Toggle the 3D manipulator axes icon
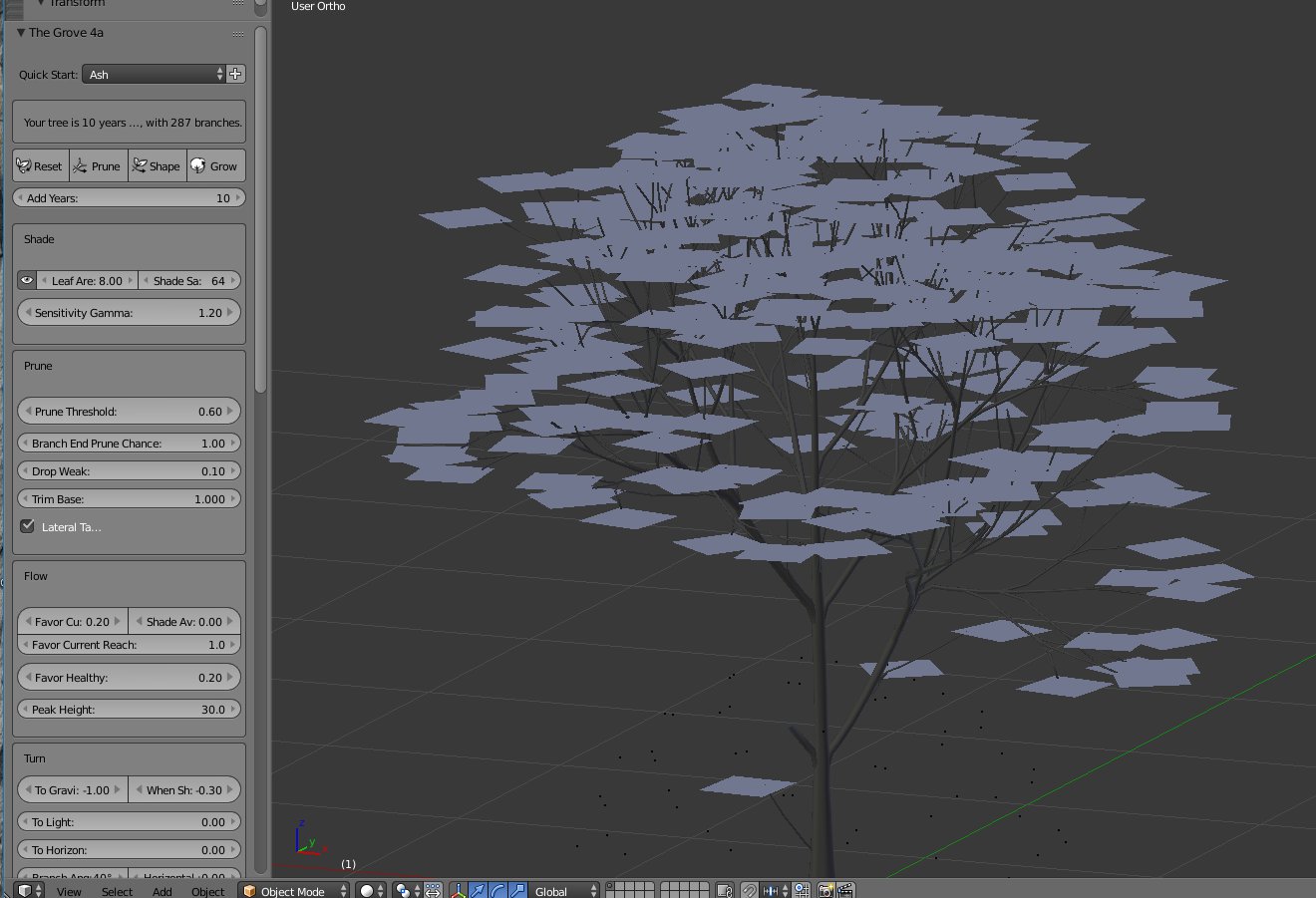1316x898 pixels. click(460, 891)
